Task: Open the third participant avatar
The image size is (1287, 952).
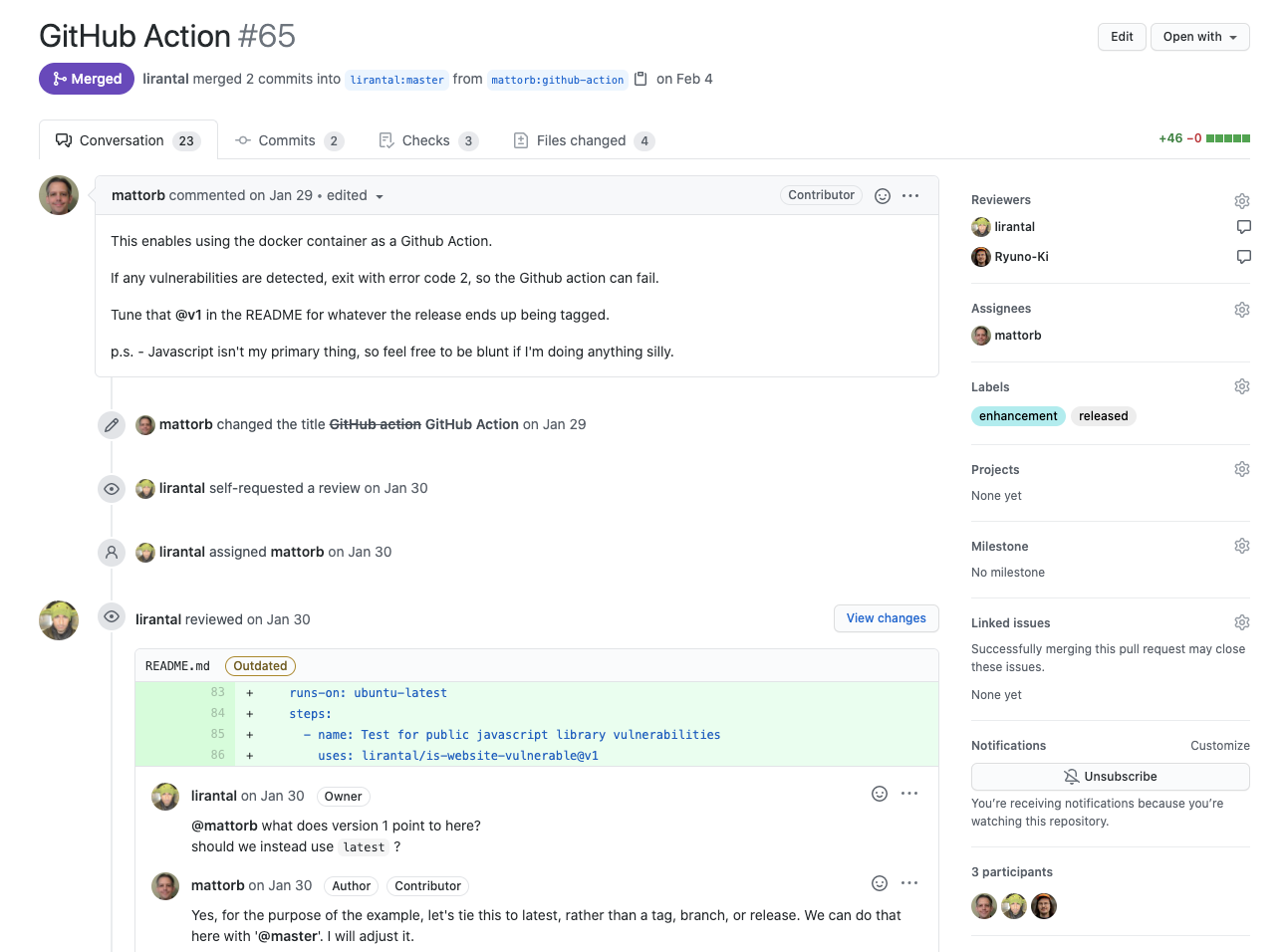Action: tap(1044, 906)
